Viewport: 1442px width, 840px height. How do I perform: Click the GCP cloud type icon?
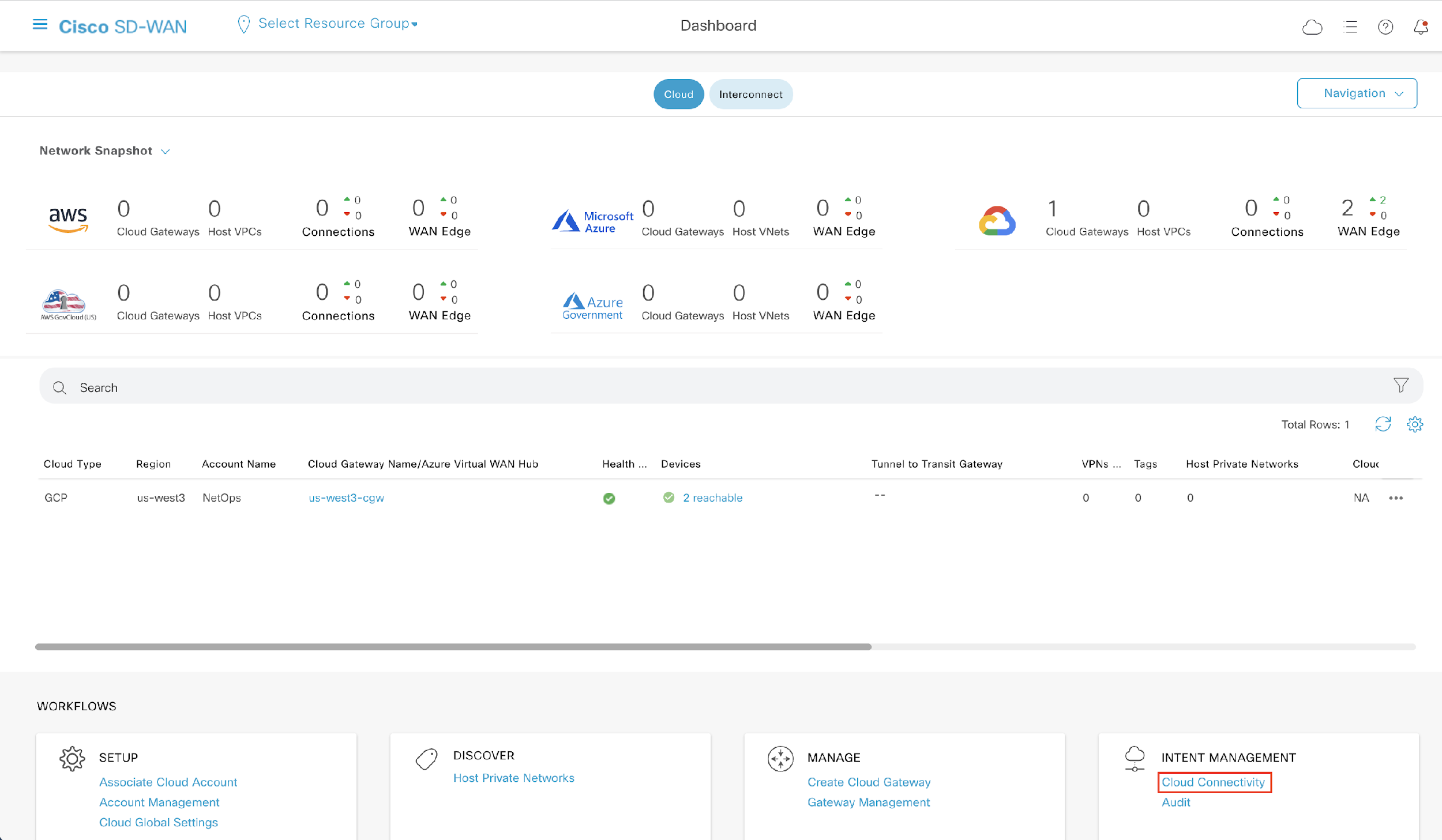click(x=997, y=219)
